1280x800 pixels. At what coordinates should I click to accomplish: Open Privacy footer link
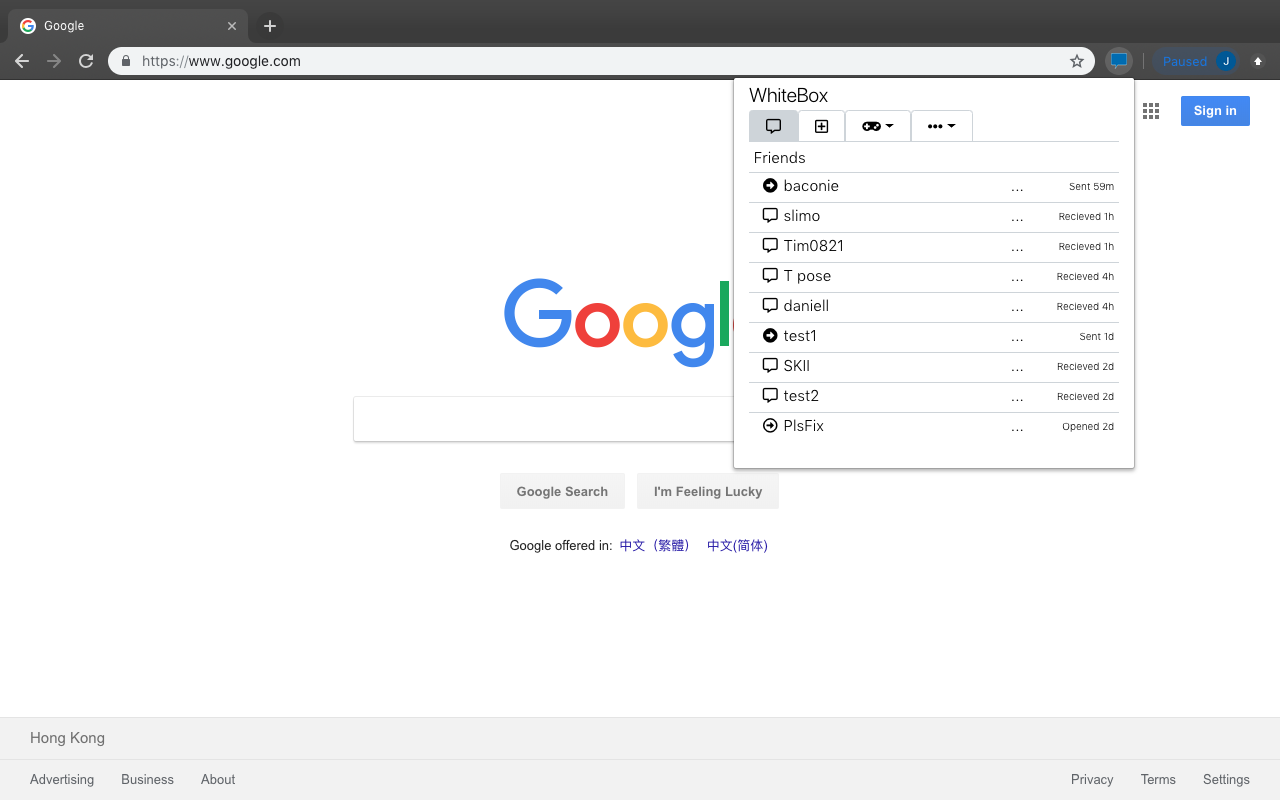coord(1092,779)
